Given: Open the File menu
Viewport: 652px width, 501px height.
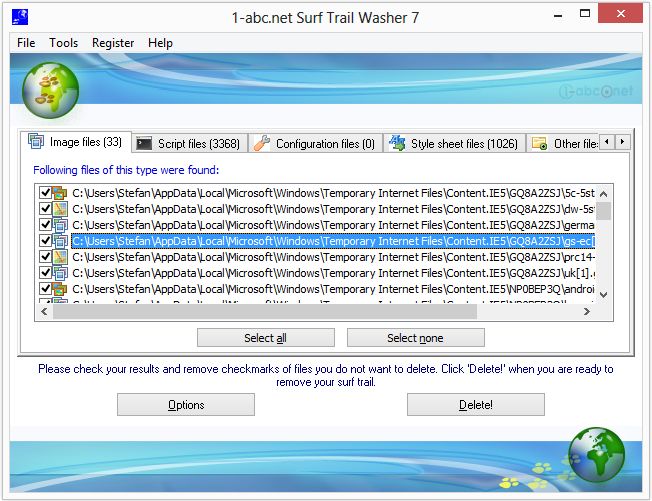Looking at the screenshot, I should (x=26, y=43).
